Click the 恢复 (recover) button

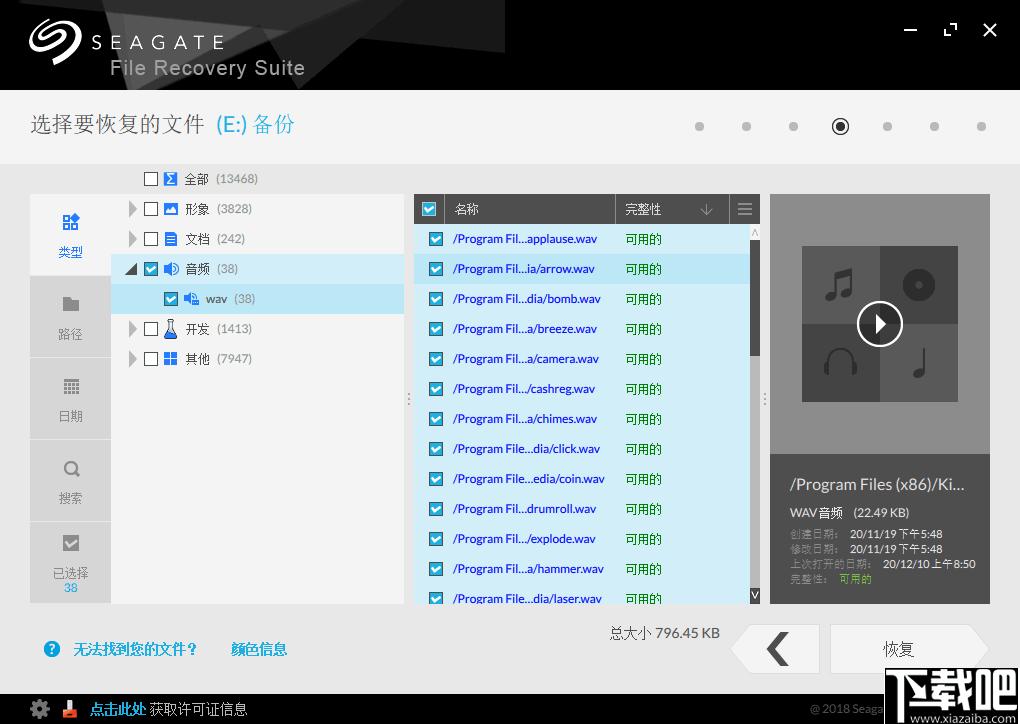pos(909,649)
